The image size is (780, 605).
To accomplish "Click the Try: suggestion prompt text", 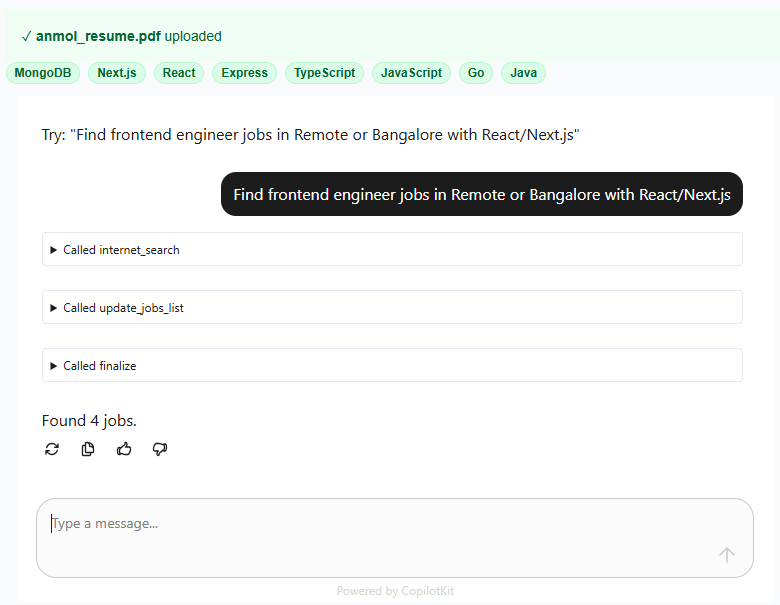I will click(310, 135).
